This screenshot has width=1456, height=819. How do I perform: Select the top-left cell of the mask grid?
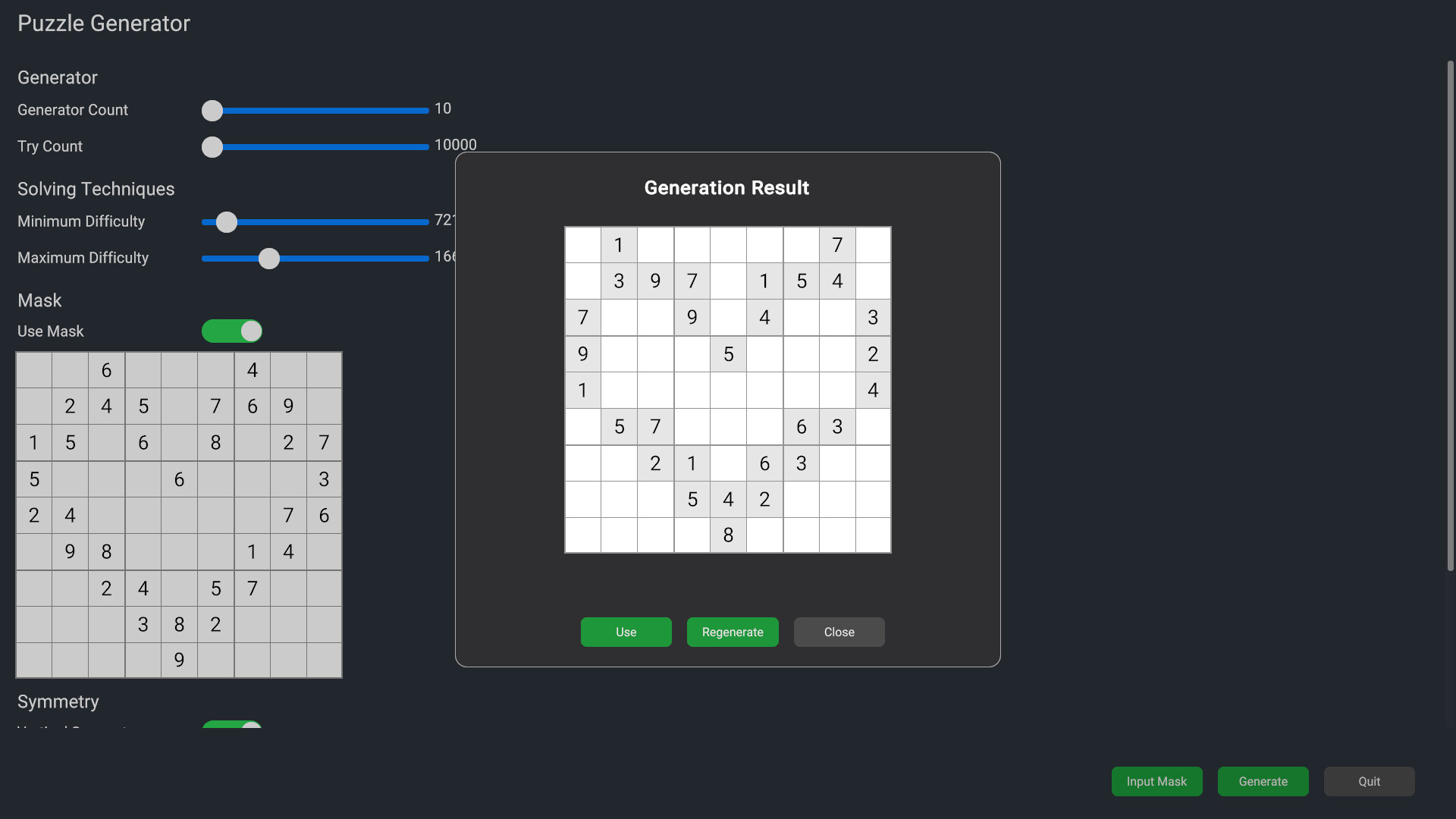(x=34, y=370)
